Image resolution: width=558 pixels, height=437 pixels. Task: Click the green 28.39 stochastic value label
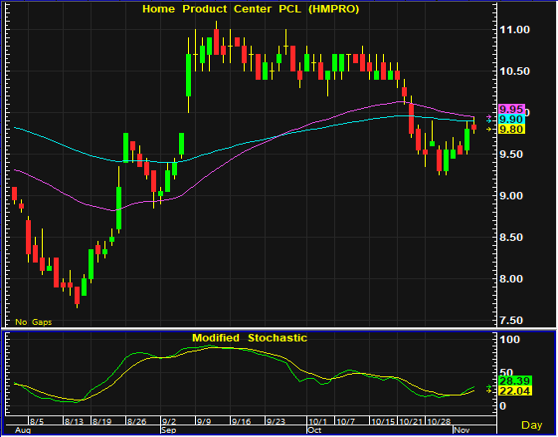pos(515,381)
